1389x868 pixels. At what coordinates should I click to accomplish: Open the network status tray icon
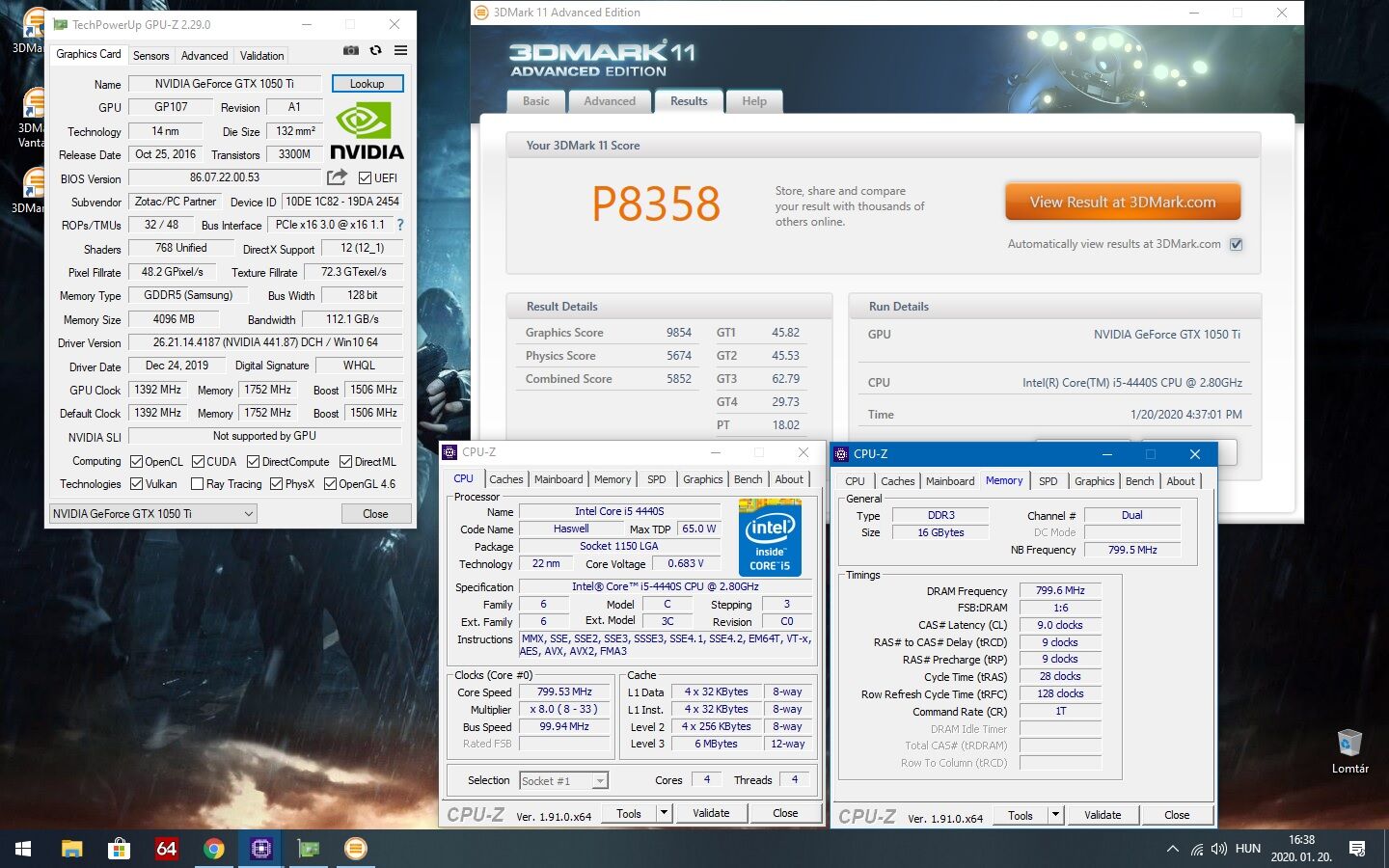(x=1196, y=849)
